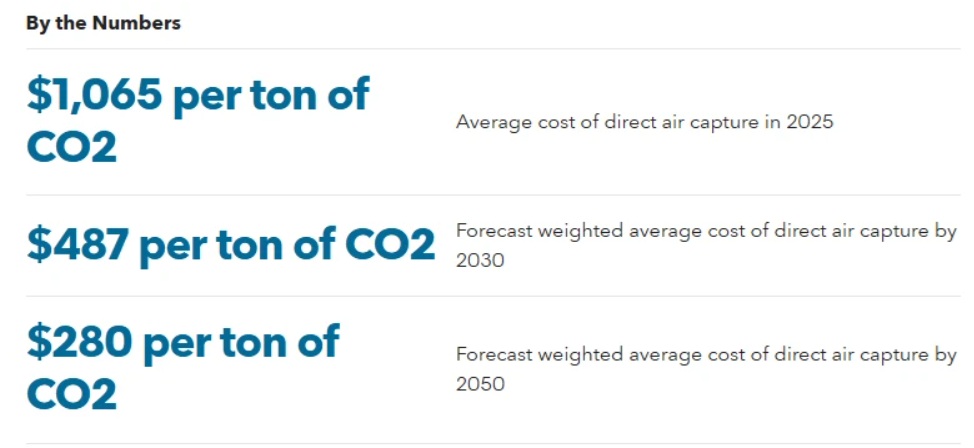Click "per ton of" beside $1,065
The height and width of the screenshot is (448, 974).
271,96
